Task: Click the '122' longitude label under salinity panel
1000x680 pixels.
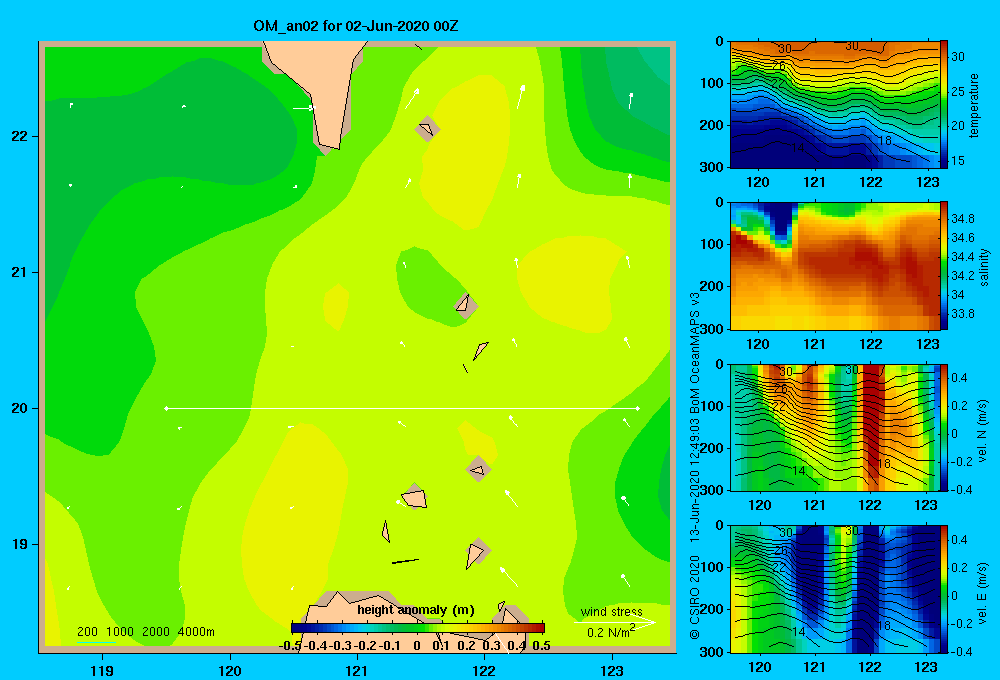Action: pyautogui.click(x=871, y=344)
